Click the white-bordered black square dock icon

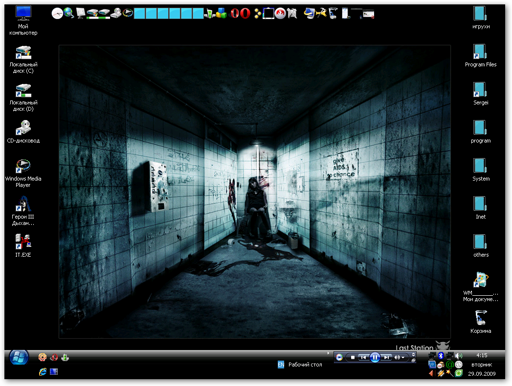[x=268, y=13]
